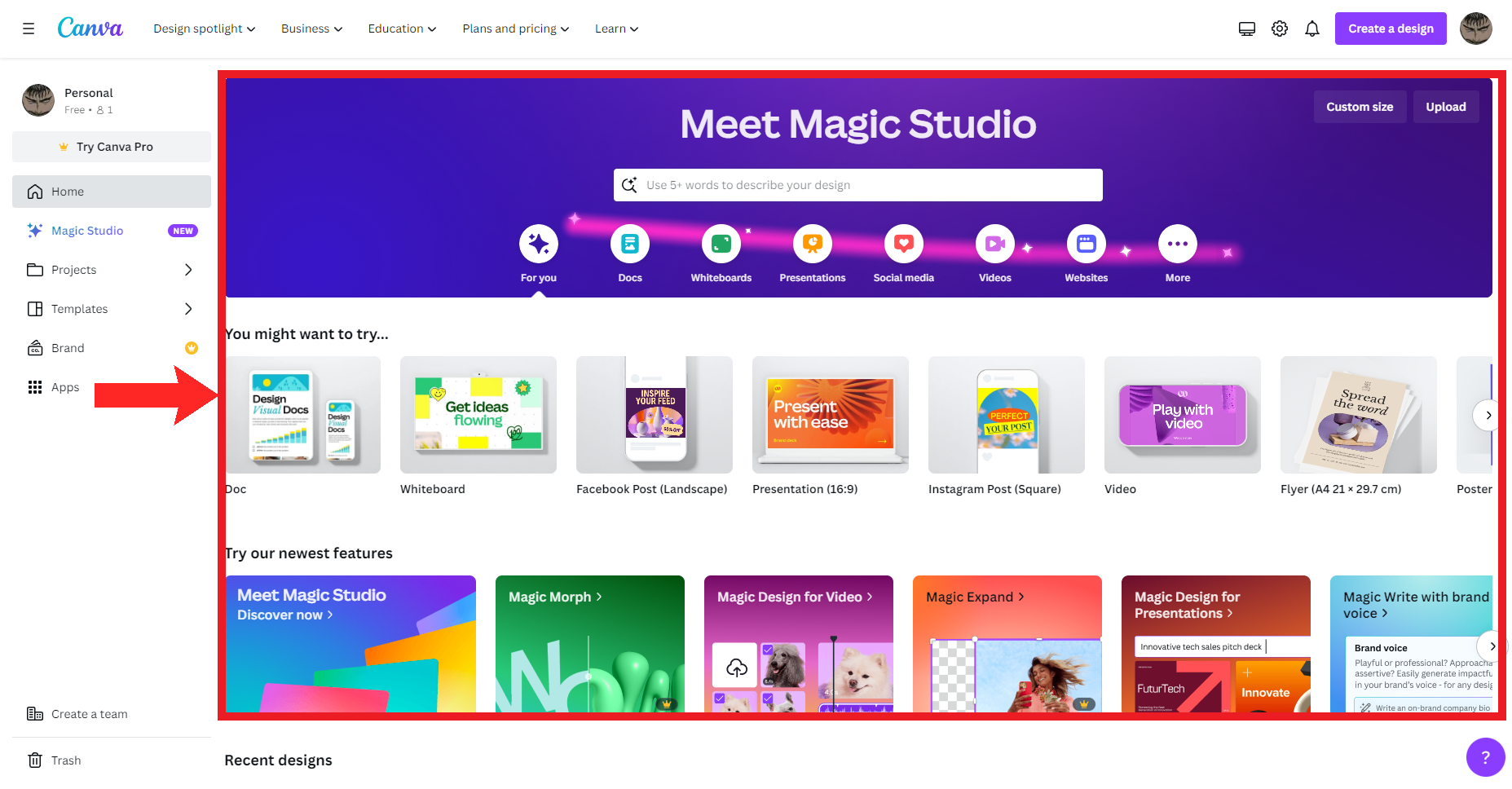
Task: Go to the Canva logo home
Action: coord(90,28)
